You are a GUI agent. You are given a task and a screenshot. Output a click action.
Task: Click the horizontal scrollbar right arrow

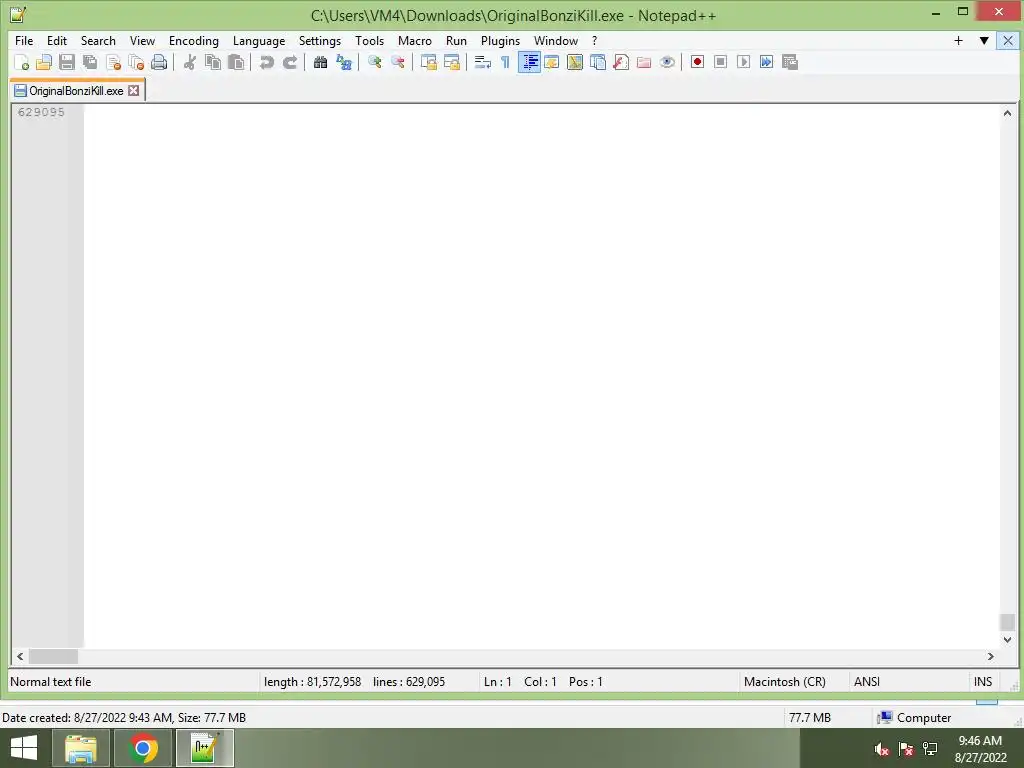tap(991, 656)
